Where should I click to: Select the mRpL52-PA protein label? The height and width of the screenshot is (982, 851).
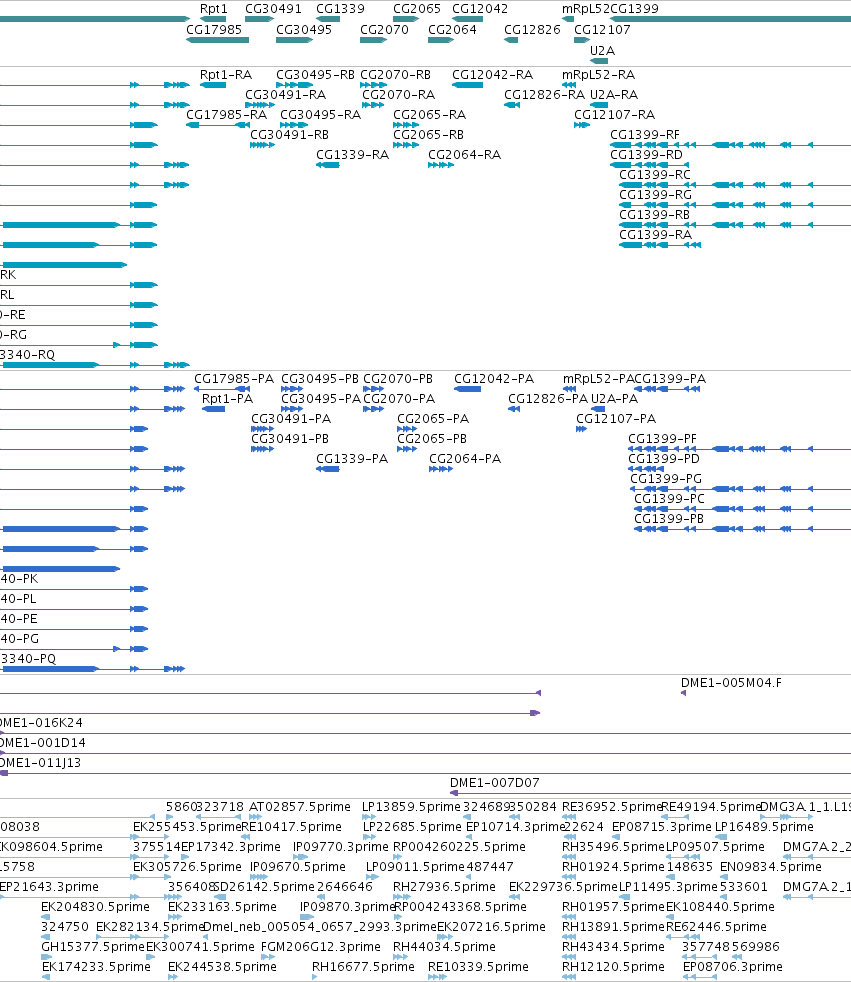(598, 379)
